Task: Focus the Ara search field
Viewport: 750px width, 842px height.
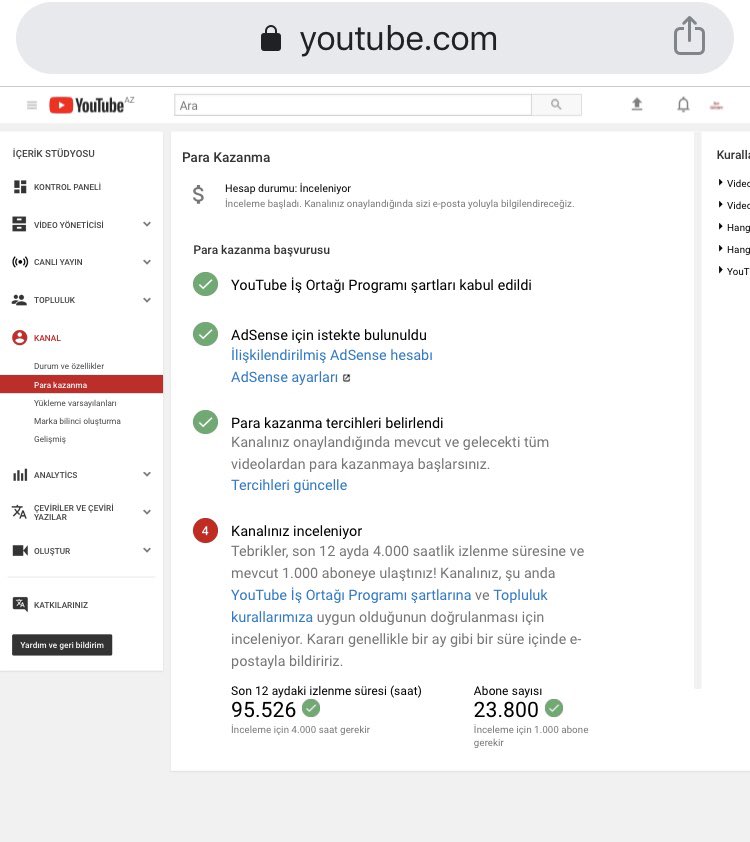Action: coord(353,105)
